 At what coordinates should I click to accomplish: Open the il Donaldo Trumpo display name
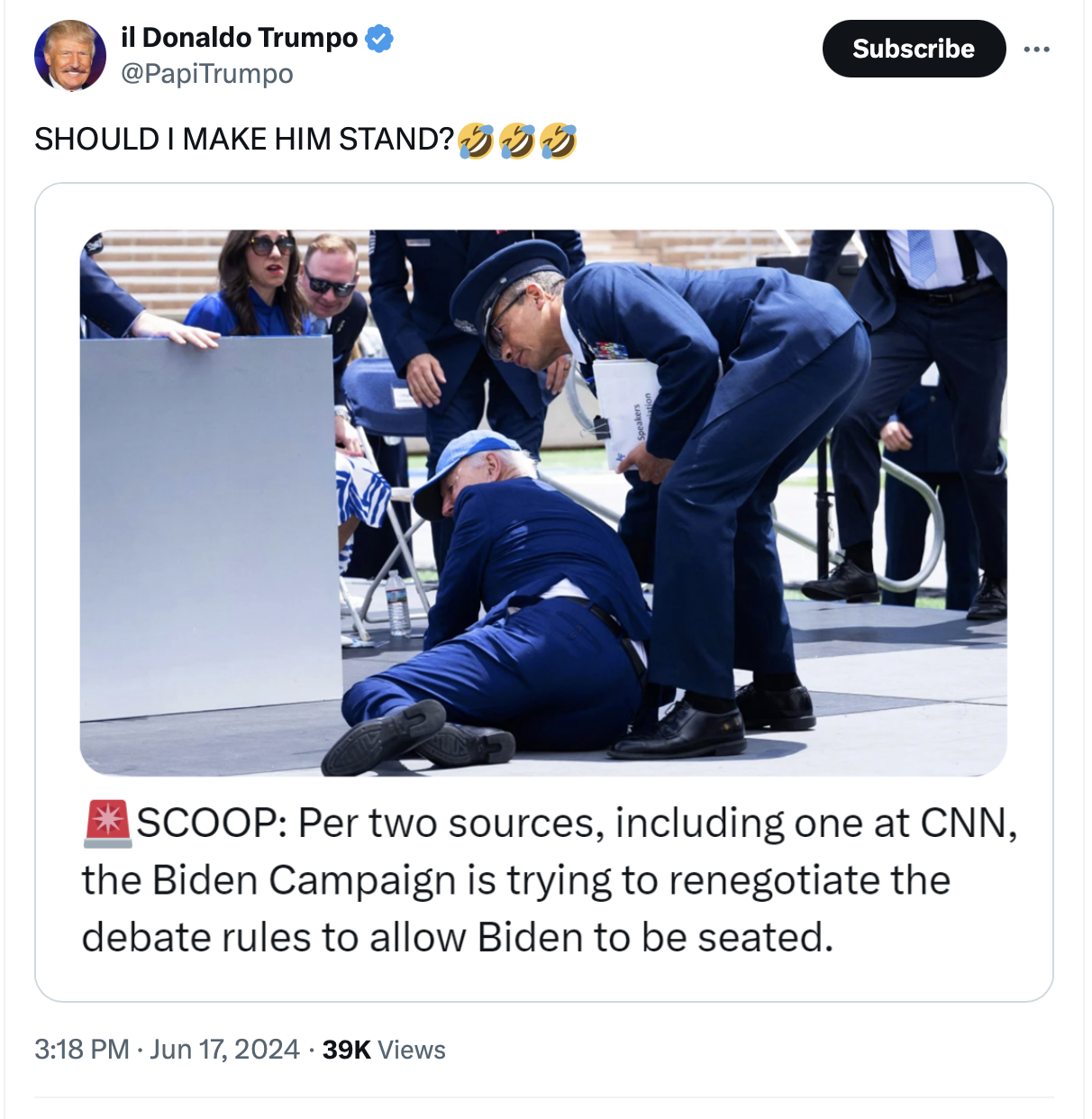tap(240, 38)
